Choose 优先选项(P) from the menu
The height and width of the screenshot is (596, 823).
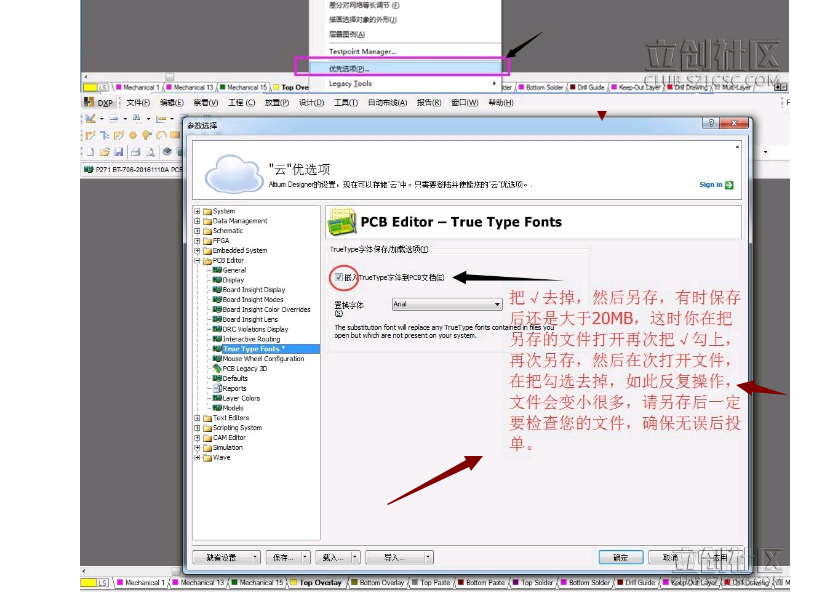click(x=349, y=68)
